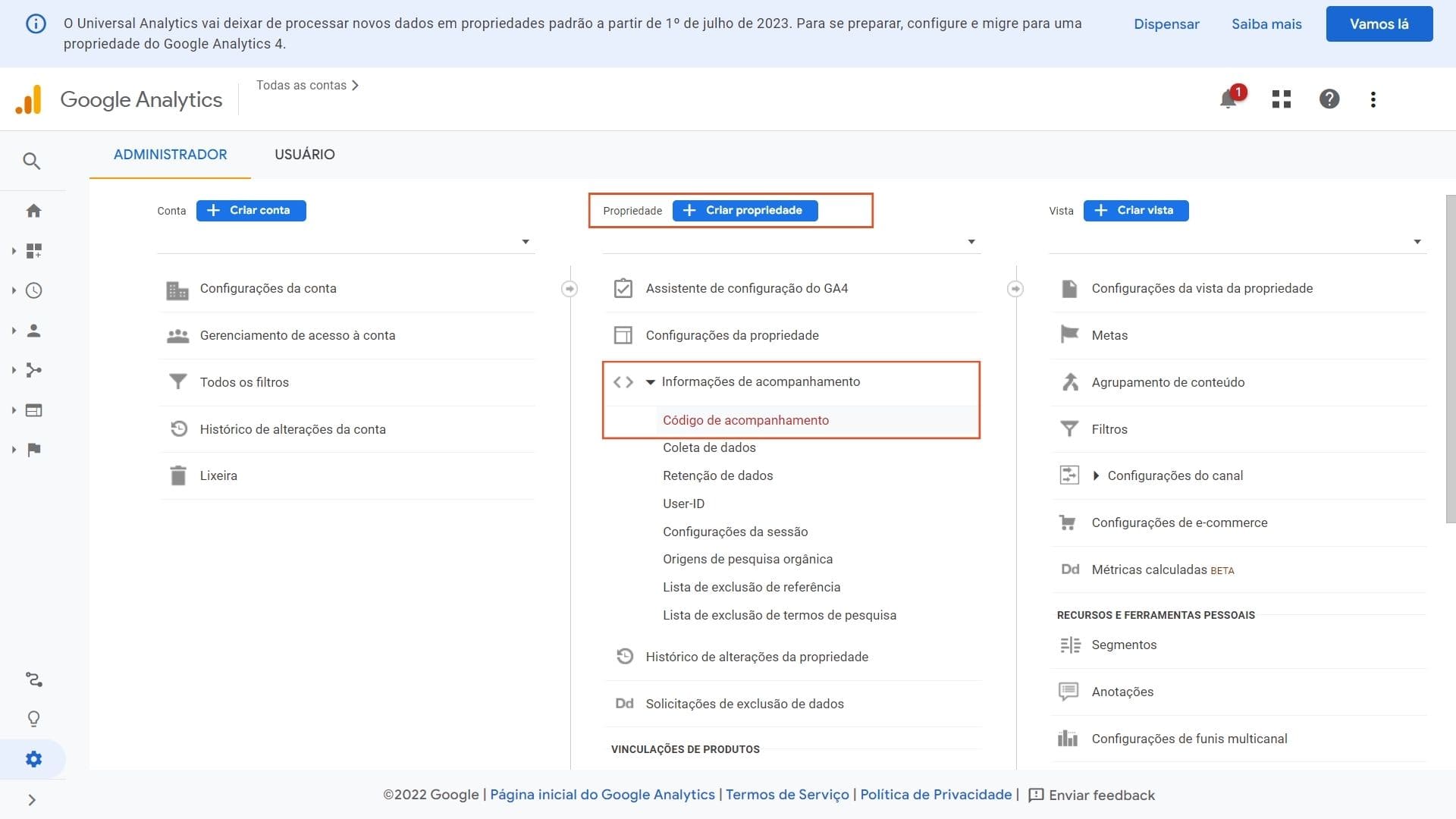Open the Property selector dropdown arrow
This screenshot has height=819, width=1456.
(971, 242)
